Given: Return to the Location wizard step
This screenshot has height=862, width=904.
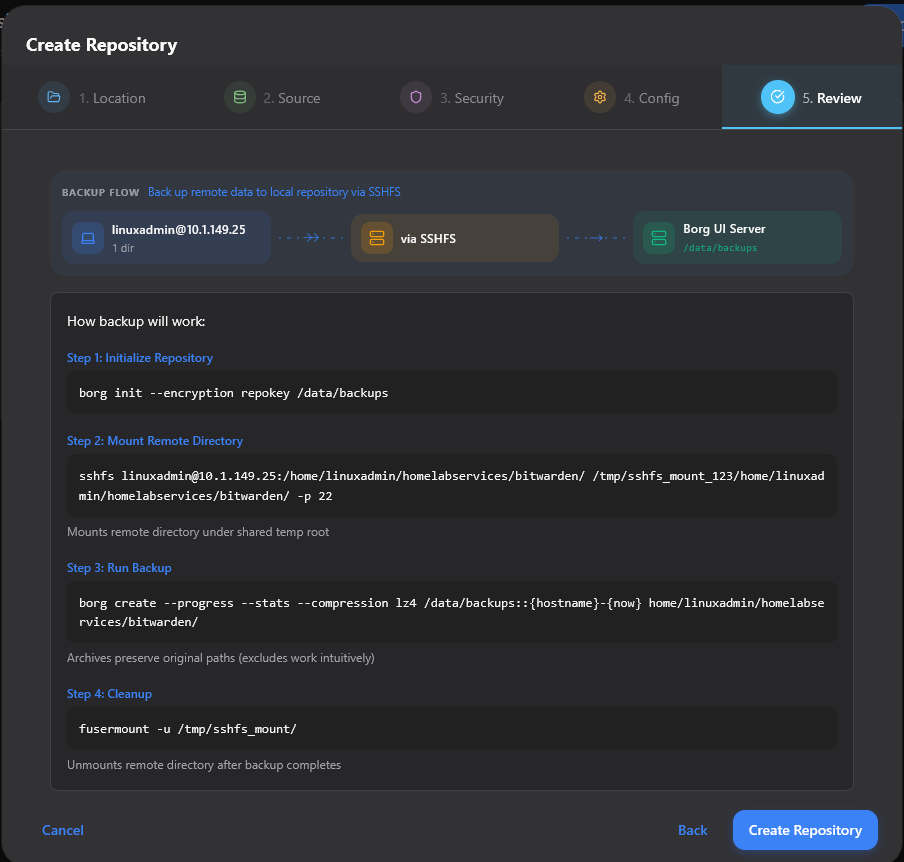Looking at the screenshot, I should click(112, 97).
